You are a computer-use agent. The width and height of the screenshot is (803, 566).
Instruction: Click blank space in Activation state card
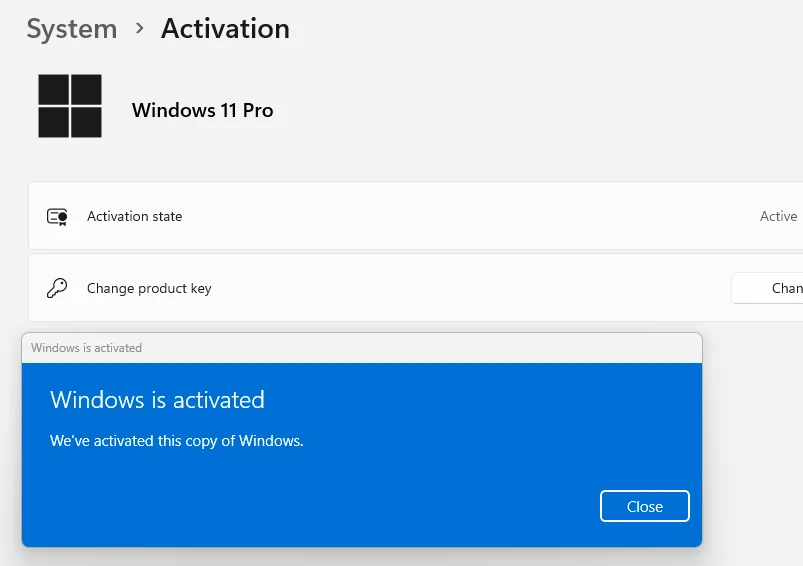[461, 216]
